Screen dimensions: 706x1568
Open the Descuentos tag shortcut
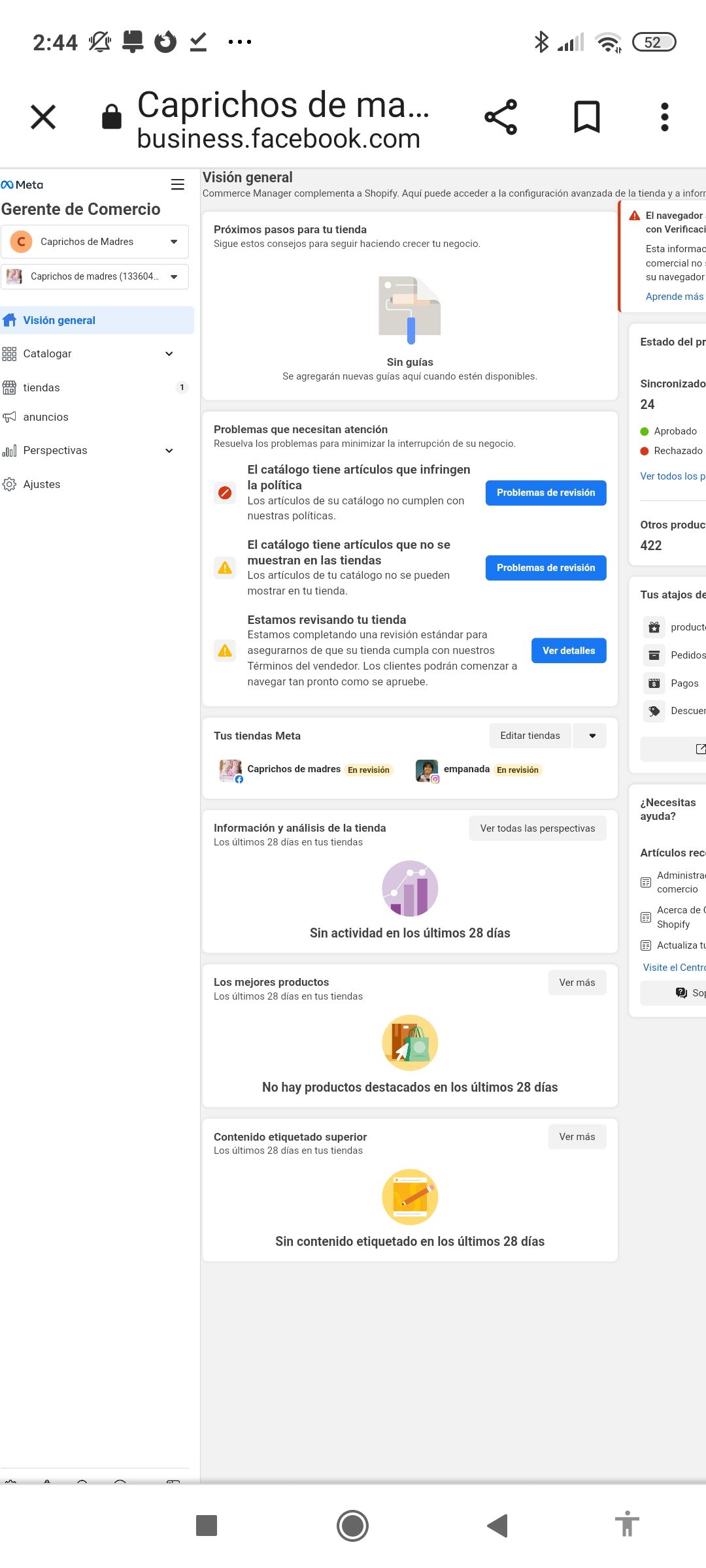[674, 711]
